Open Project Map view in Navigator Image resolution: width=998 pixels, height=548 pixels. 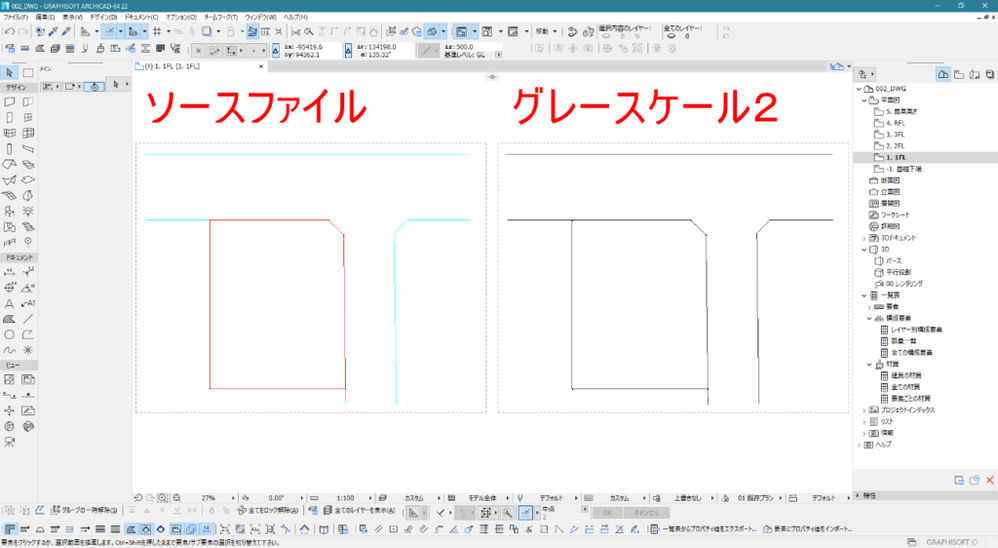tap(943, 74)
